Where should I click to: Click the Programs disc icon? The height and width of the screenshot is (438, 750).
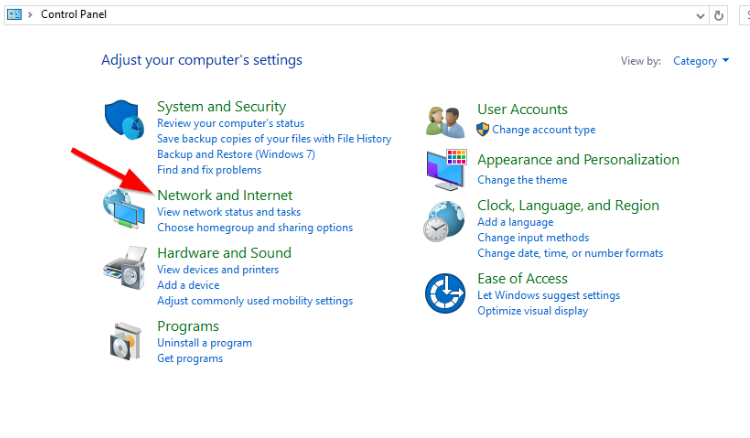click(125, 341)
